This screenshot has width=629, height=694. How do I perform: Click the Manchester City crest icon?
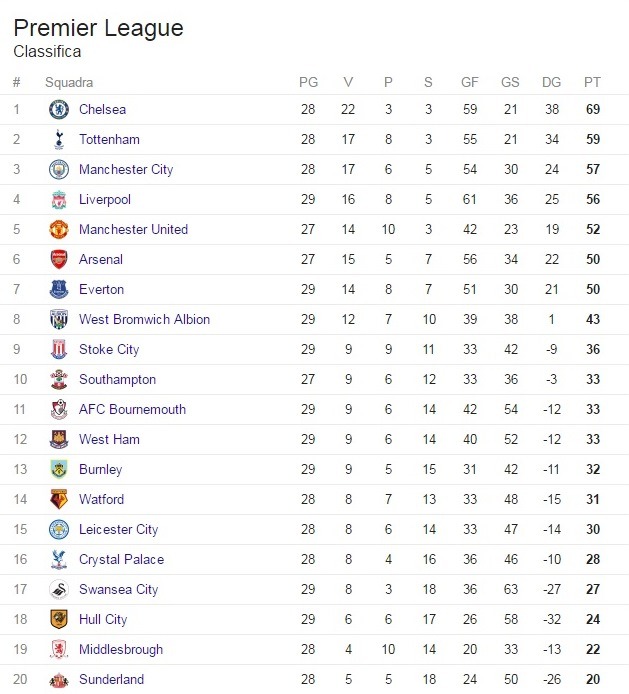[x=58, y=170]
